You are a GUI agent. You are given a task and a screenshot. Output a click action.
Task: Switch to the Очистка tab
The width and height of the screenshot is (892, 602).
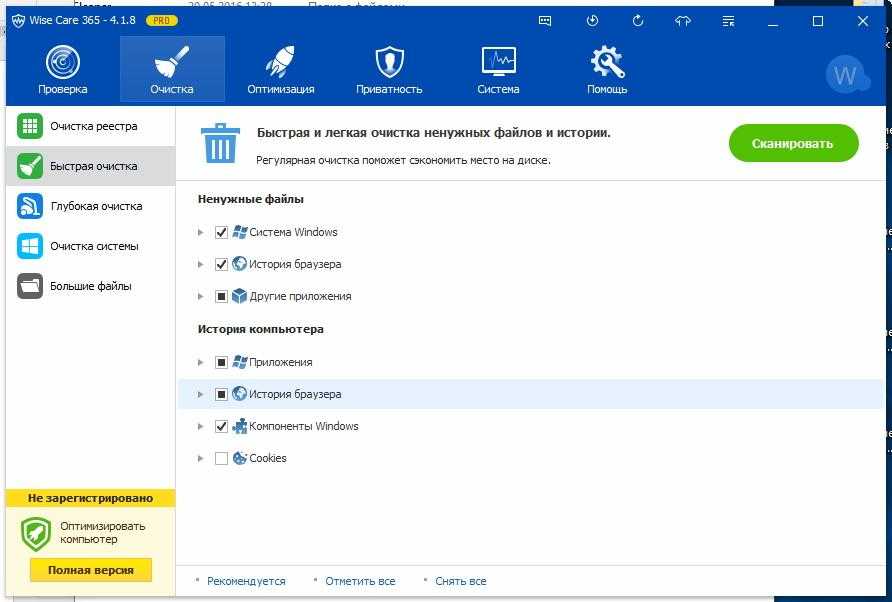[172, 69]
